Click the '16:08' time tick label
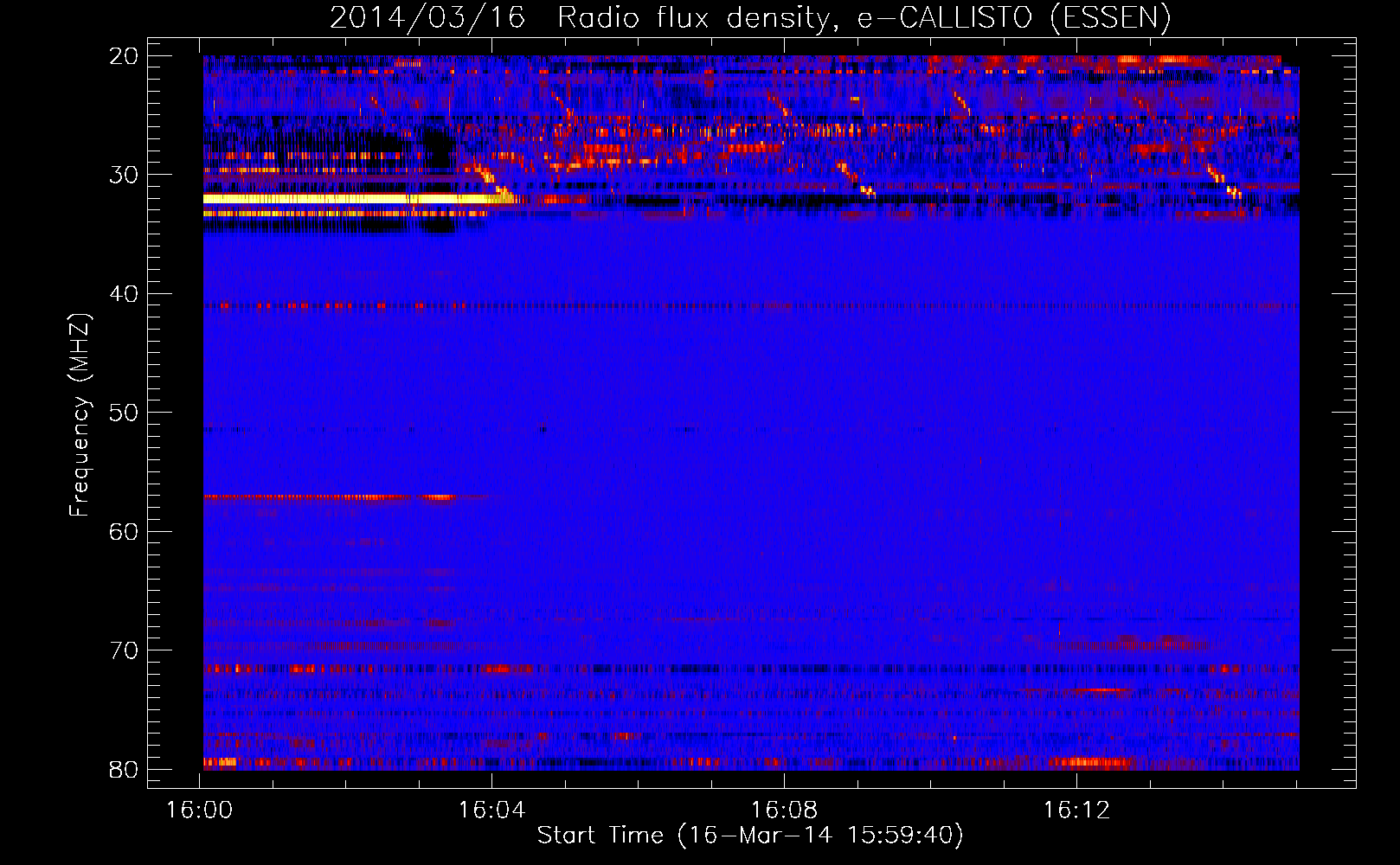The height and width of the screenshot is (865, 1400). pyautogui.click(x=784, y=811)
